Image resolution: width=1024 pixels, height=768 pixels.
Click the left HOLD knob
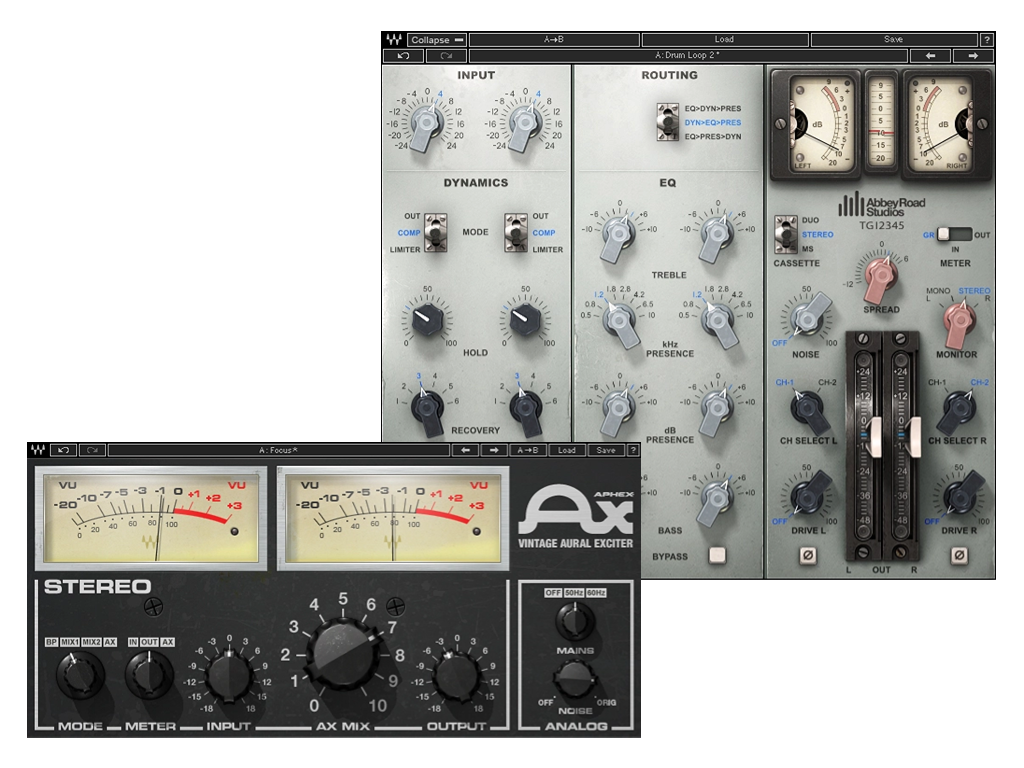pos(428,319)
